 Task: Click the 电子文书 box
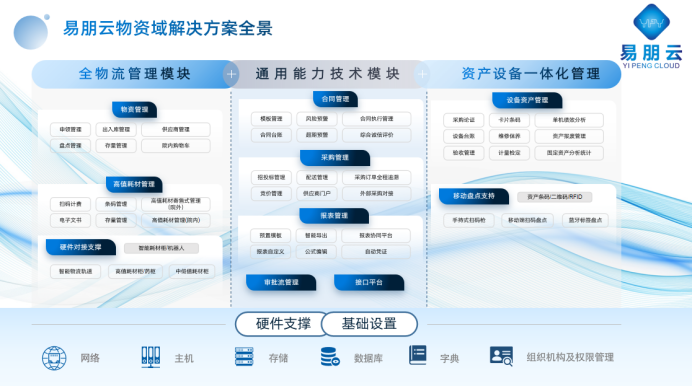pyautogui.click(x=71, y=220)
